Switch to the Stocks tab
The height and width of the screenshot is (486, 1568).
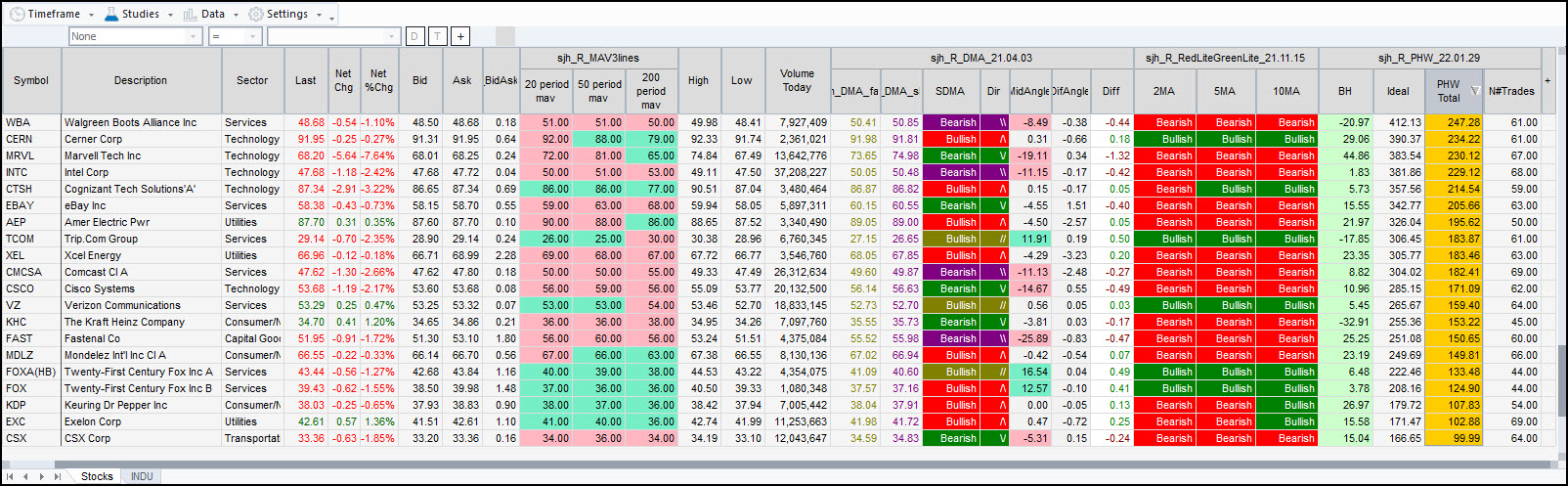coord(97,476)
